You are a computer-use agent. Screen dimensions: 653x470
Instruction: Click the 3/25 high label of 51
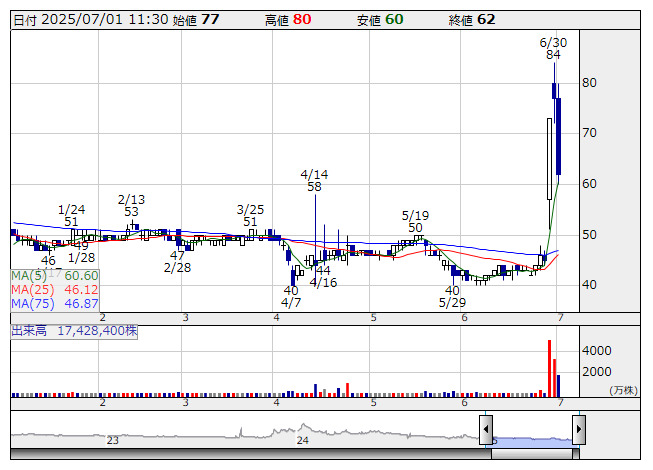coord(250,215)
